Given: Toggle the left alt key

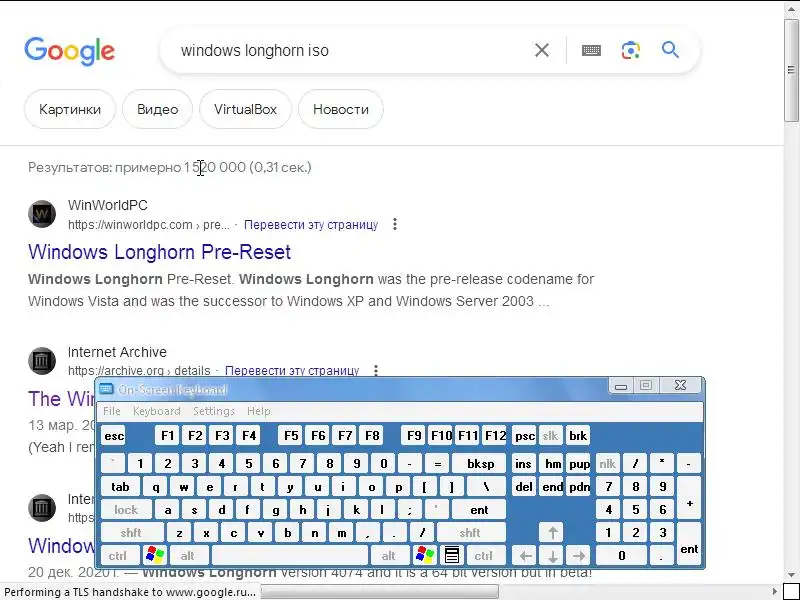Looking at the screenshot, I should pyautogui.click(x=188, y=555).
